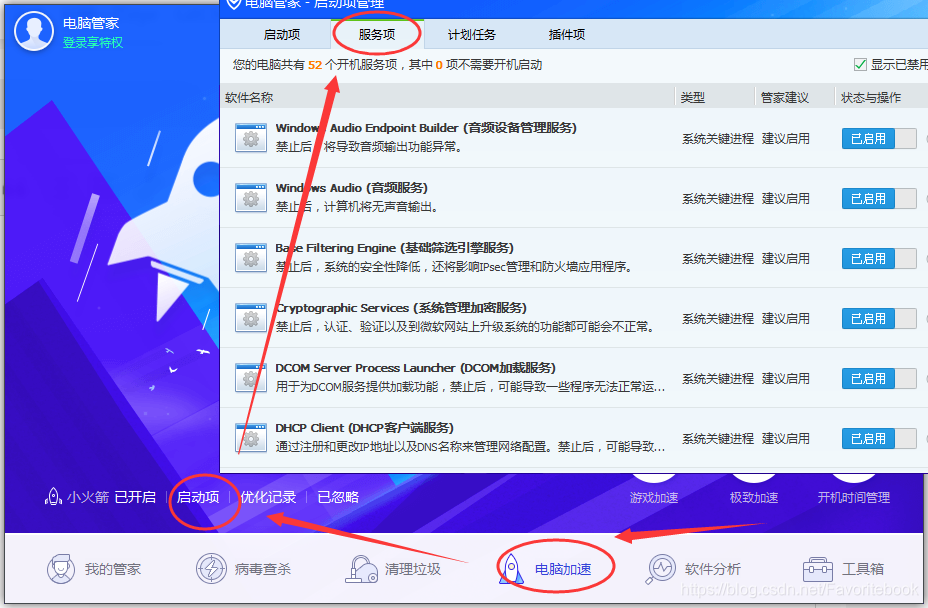Switch to the 启动项 tab

[282, 34]
